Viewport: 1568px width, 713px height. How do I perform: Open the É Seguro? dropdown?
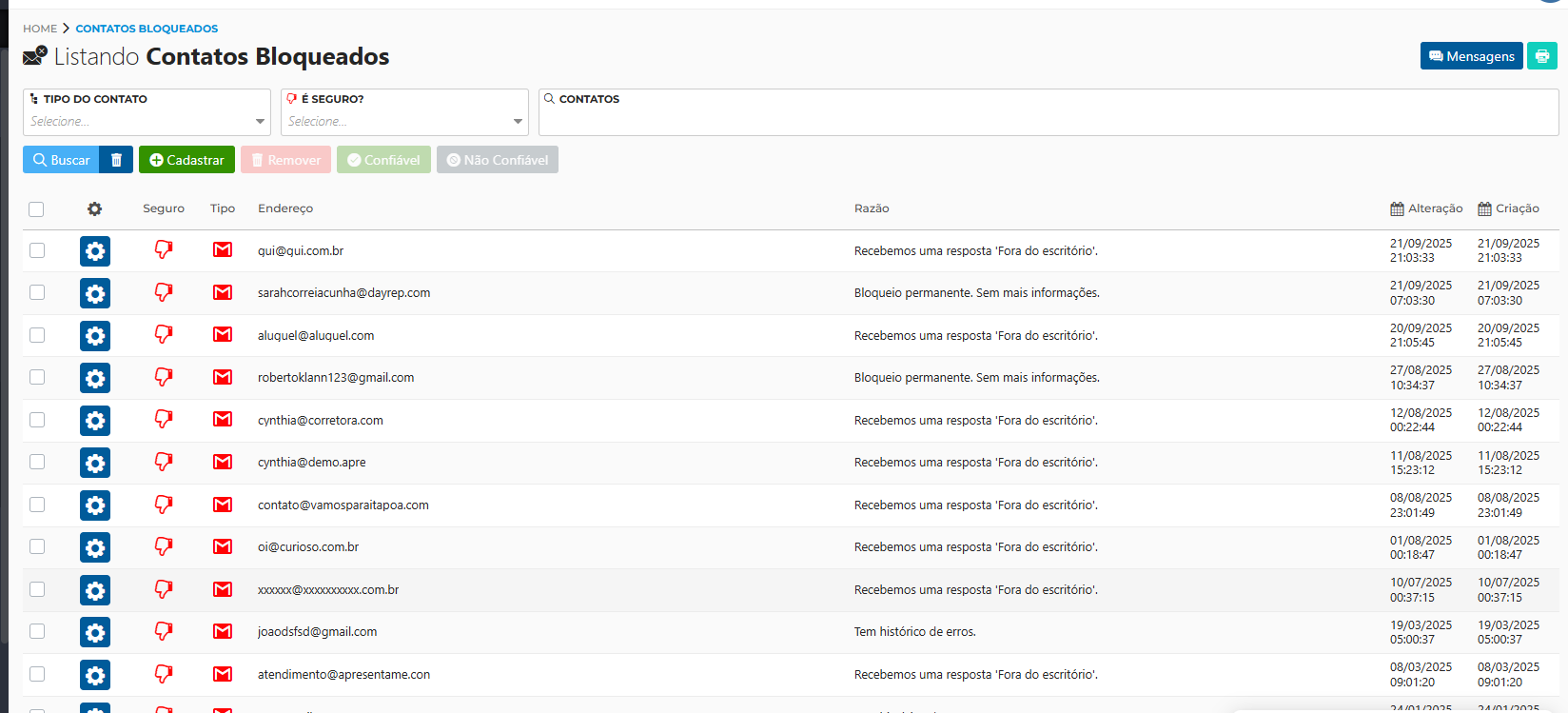[x=404, y=121]
